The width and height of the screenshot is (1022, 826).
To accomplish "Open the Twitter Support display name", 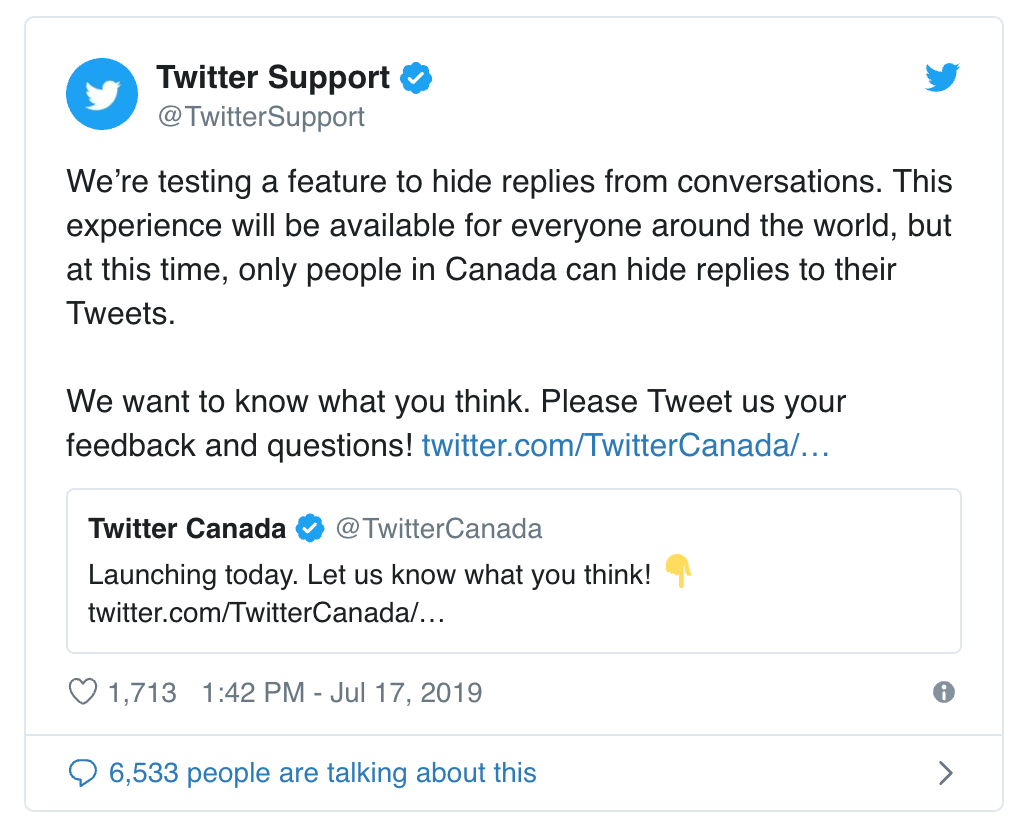I will [x=273, y=78].
